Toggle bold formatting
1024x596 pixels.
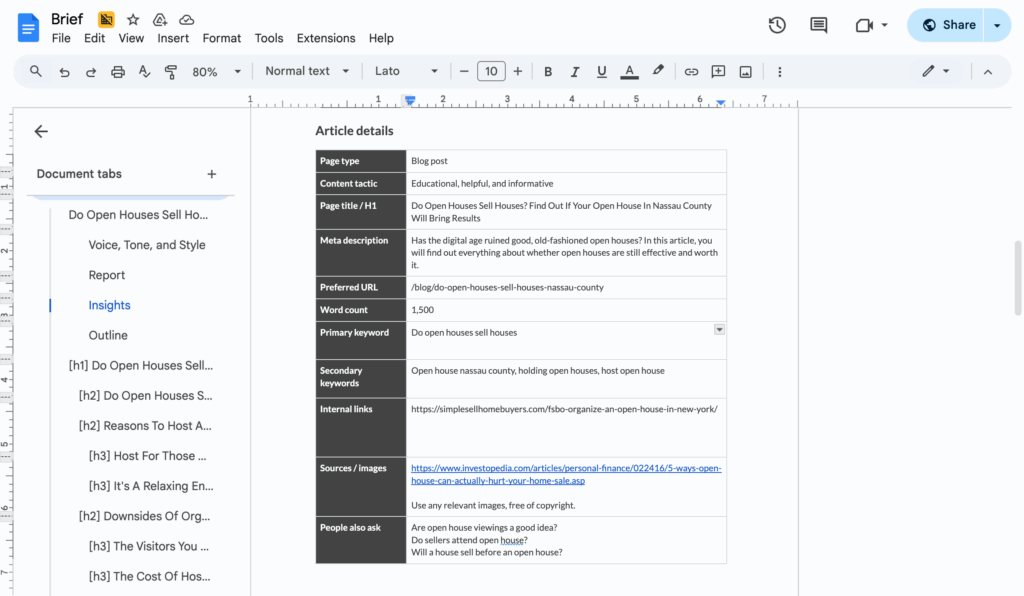548,71
